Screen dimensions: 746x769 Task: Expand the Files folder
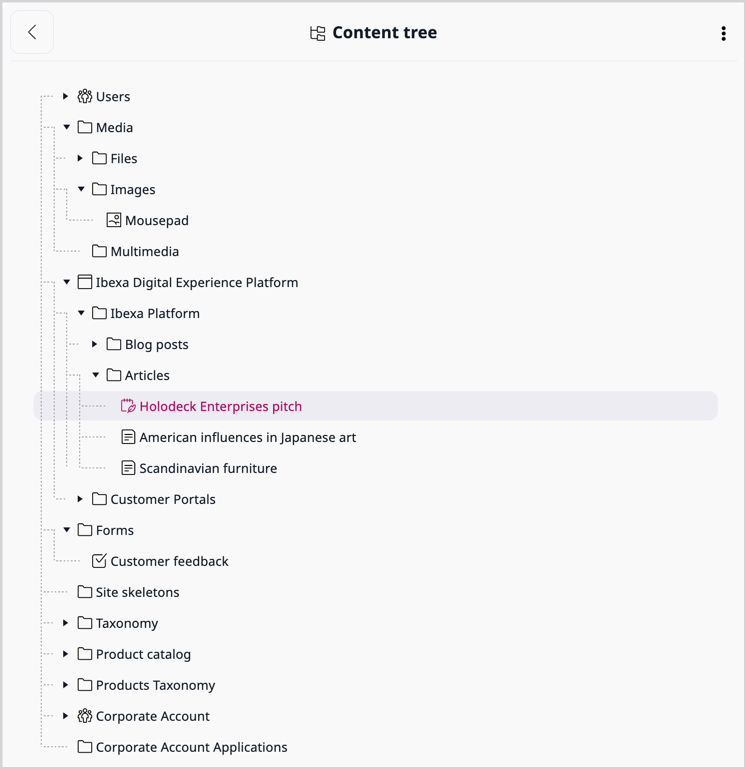pos(81,159)
